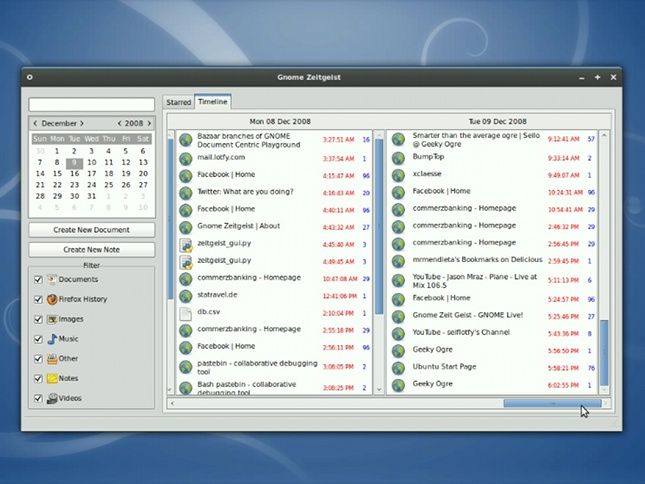645x484 pixels.
Task: Click globe icon beside Bazaar branches entry
Action: point(186,140)
